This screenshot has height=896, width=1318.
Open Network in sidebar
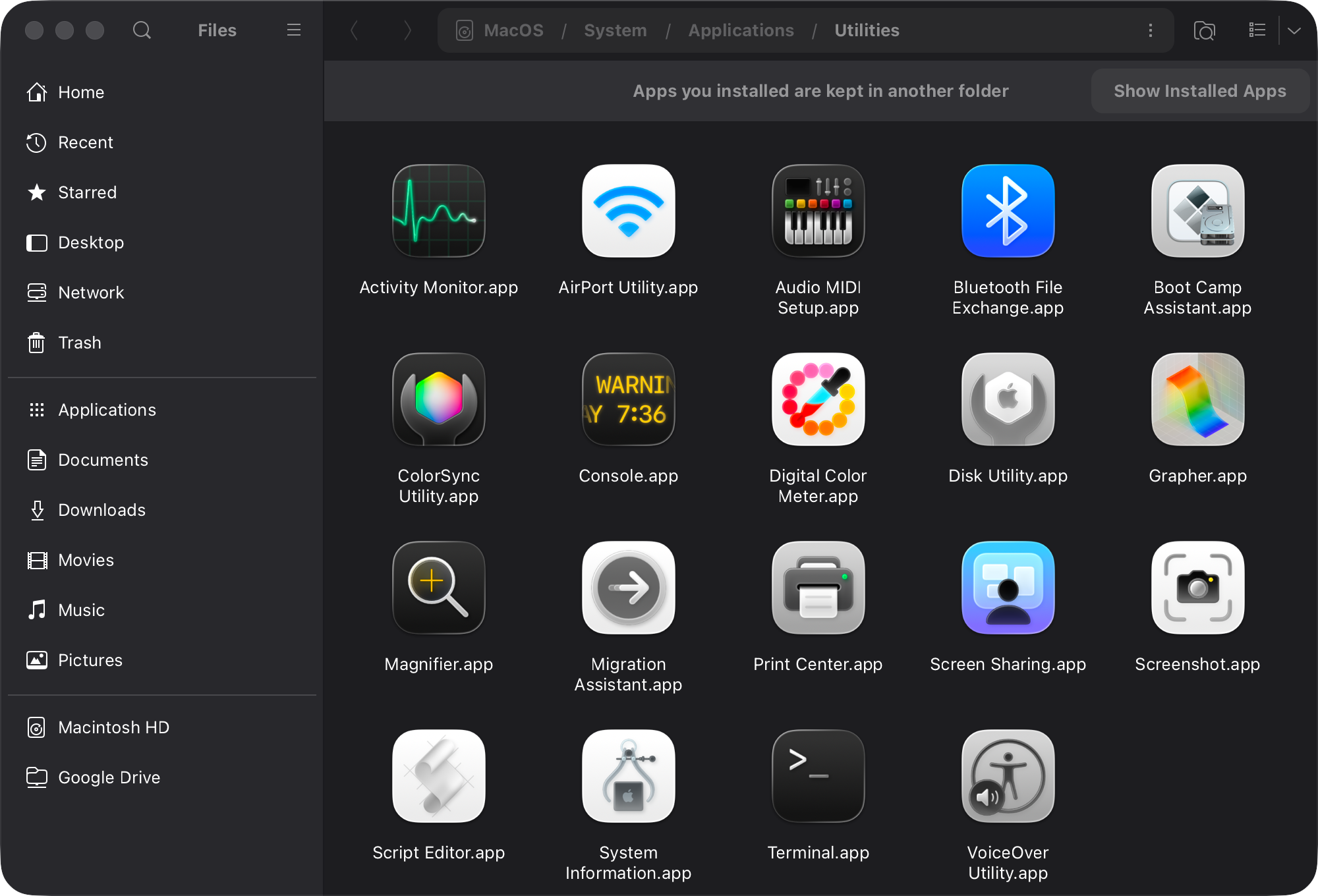[161, 293]
